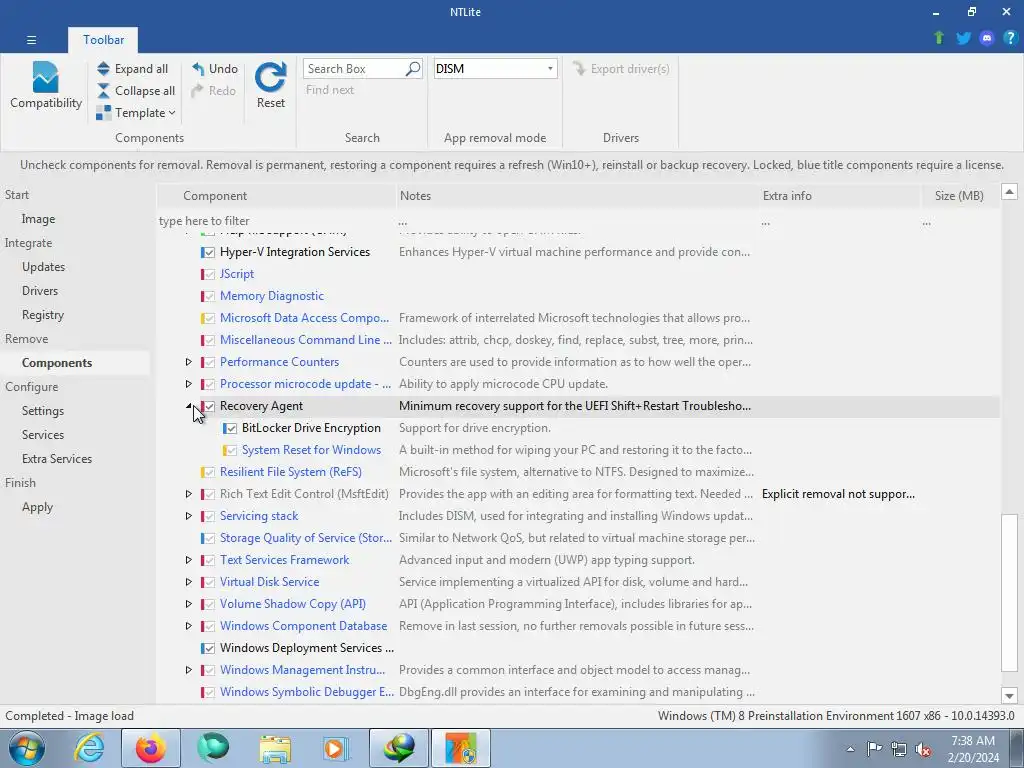Image resolution: width=1024 pixels, height=768 pixels.
Task: Open the DISM app removal mode dropdown
Action: pyautogui.click(x=496, y=69)
